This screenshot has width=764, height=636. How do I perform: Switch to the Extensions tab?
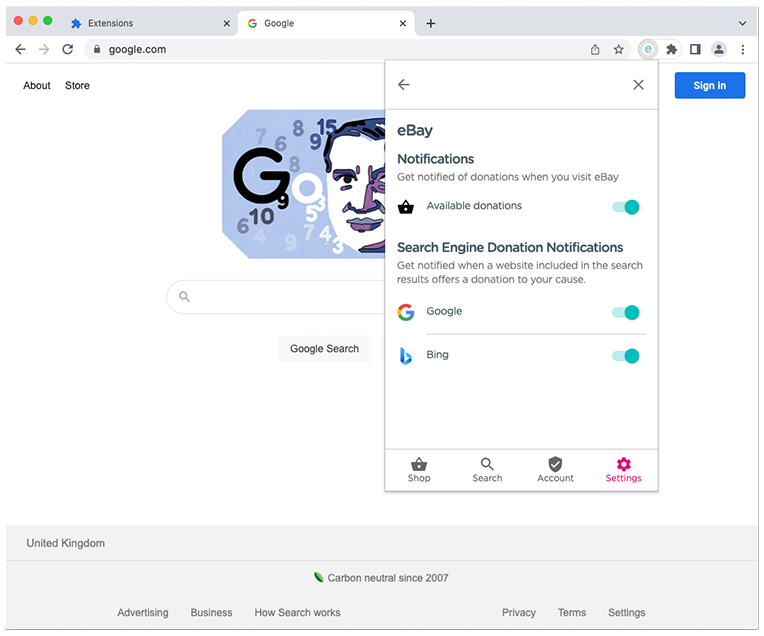coord(151,23)
